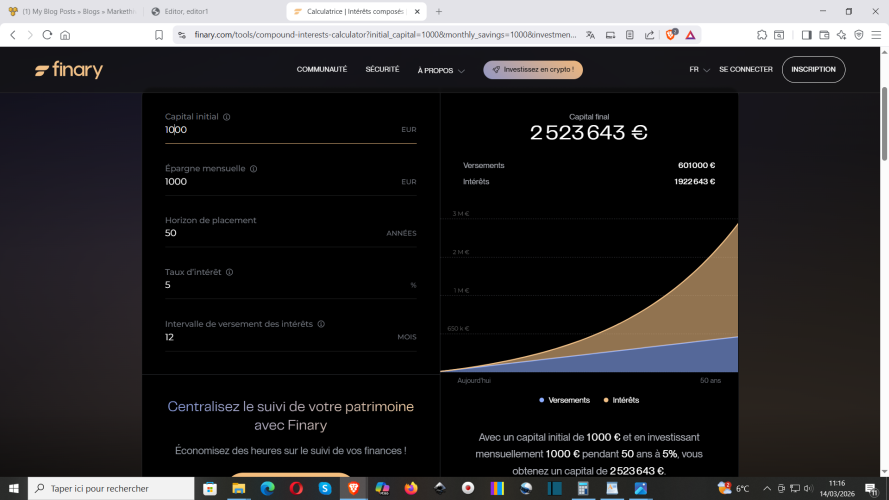Click info icon next to Taux d'intérêt
The image size is (889, 500).
(229, 272)
